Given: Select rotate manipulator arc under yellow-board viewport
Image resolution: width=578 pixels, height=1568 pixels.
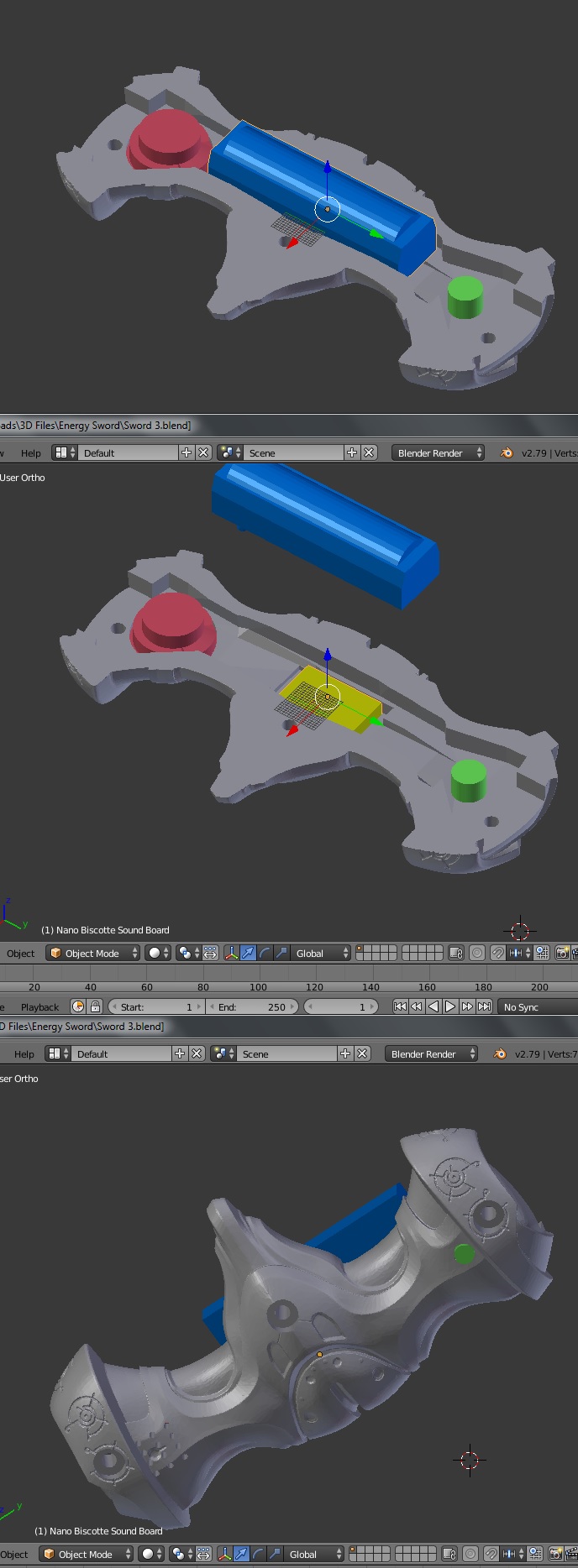Looking at the screenshot, I should [x=265, y=953].
